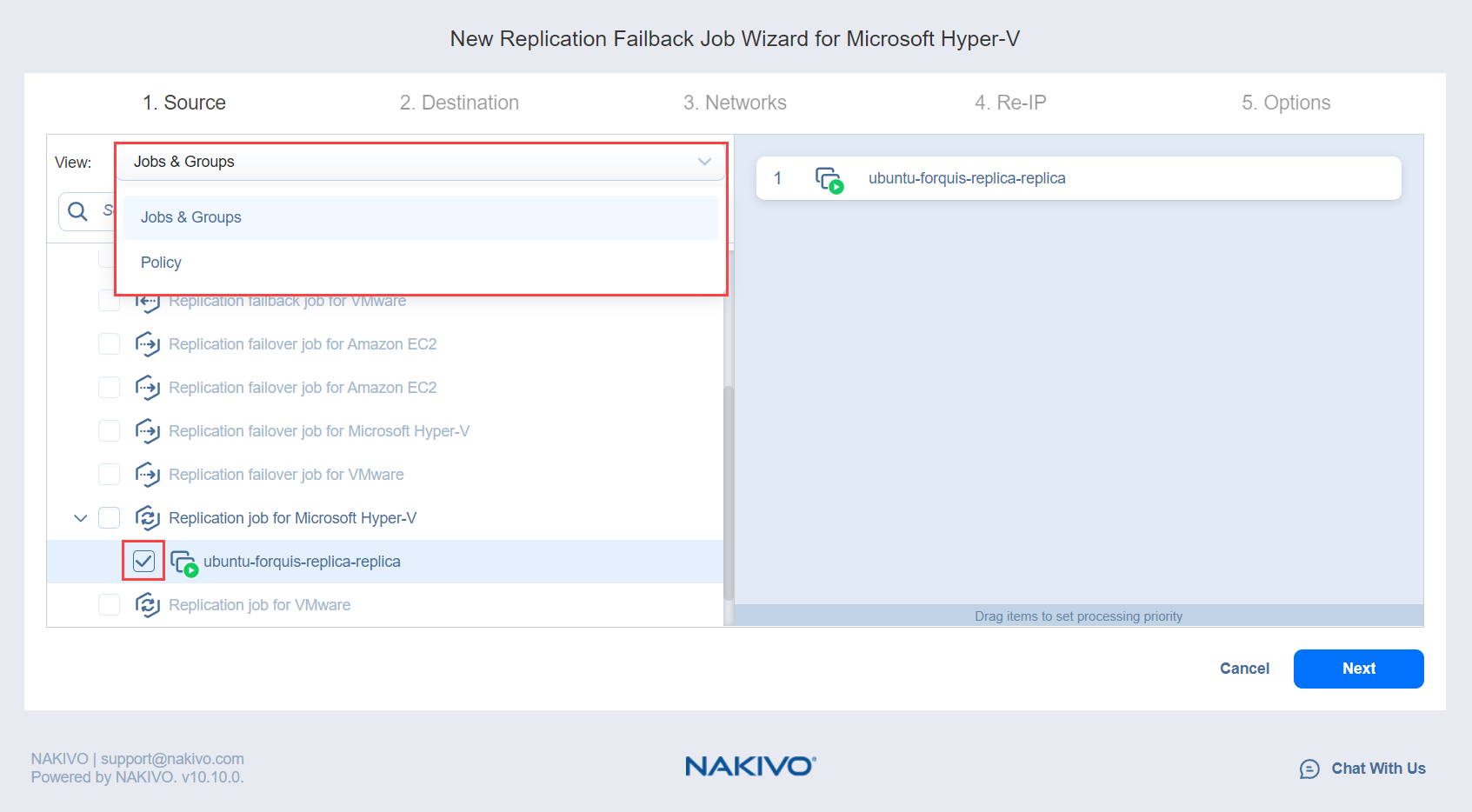Screen dimensions: 1472x812
Task: Go to the Destination wizard step
Action: (x=459, y=103)
